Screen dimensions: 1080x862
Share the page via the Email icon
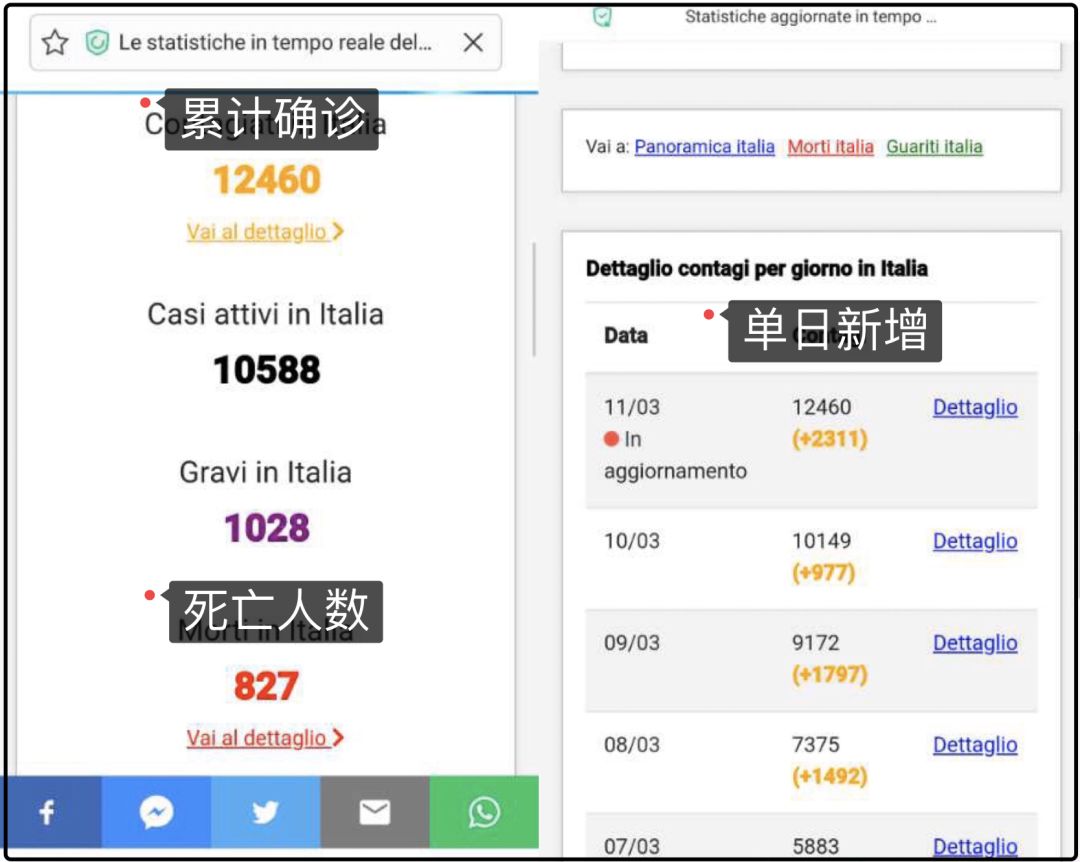pos(374,812)
